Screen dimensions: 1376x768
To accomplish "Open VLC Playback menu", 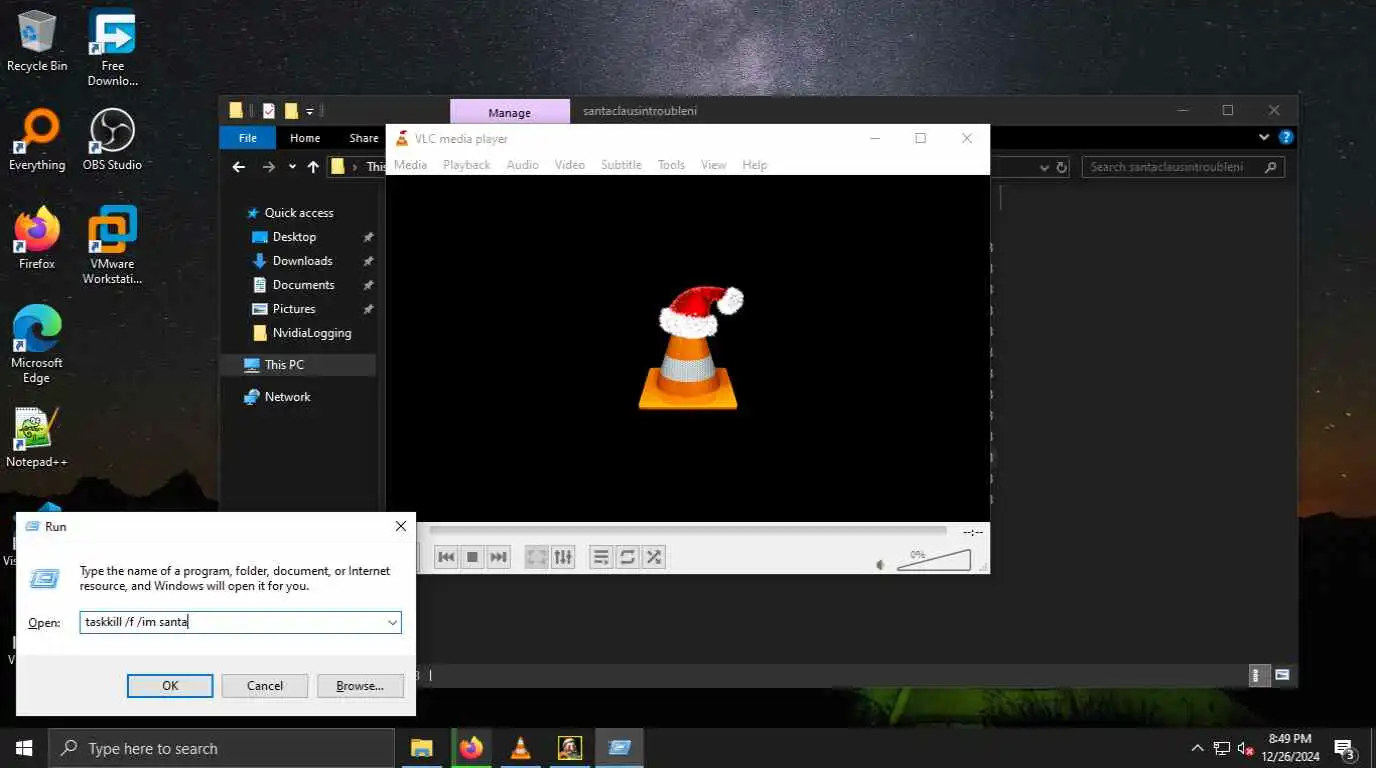I will [467, 165].
